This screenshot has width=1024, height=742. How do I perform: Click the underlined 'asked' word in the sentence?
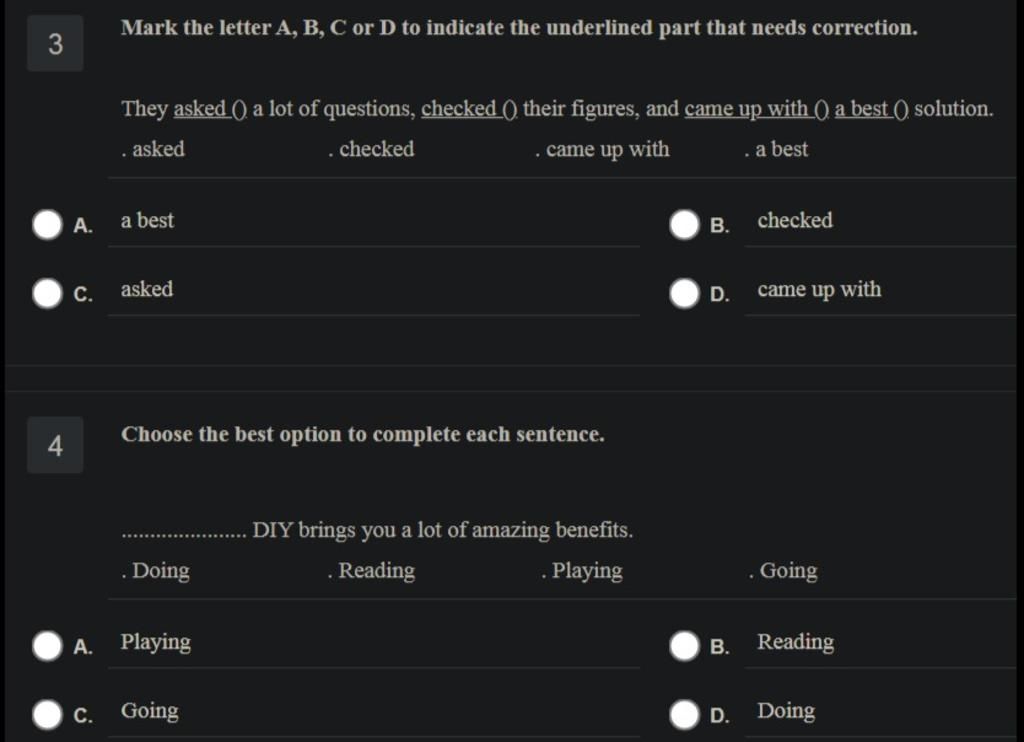pos(200,108)
